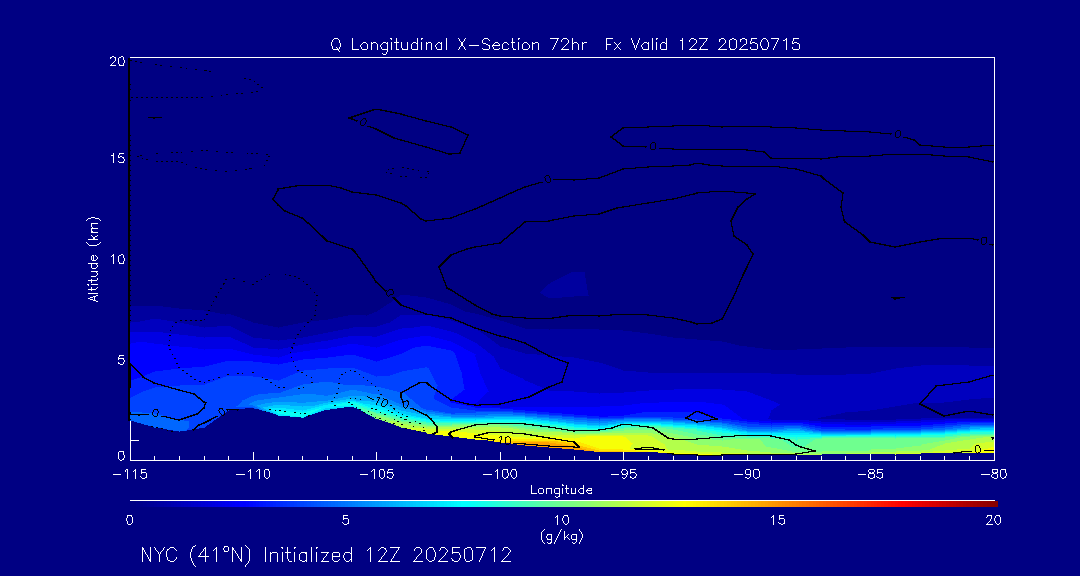Select the color scale tick label 5

pyautogui.click(x=345, y=520)
